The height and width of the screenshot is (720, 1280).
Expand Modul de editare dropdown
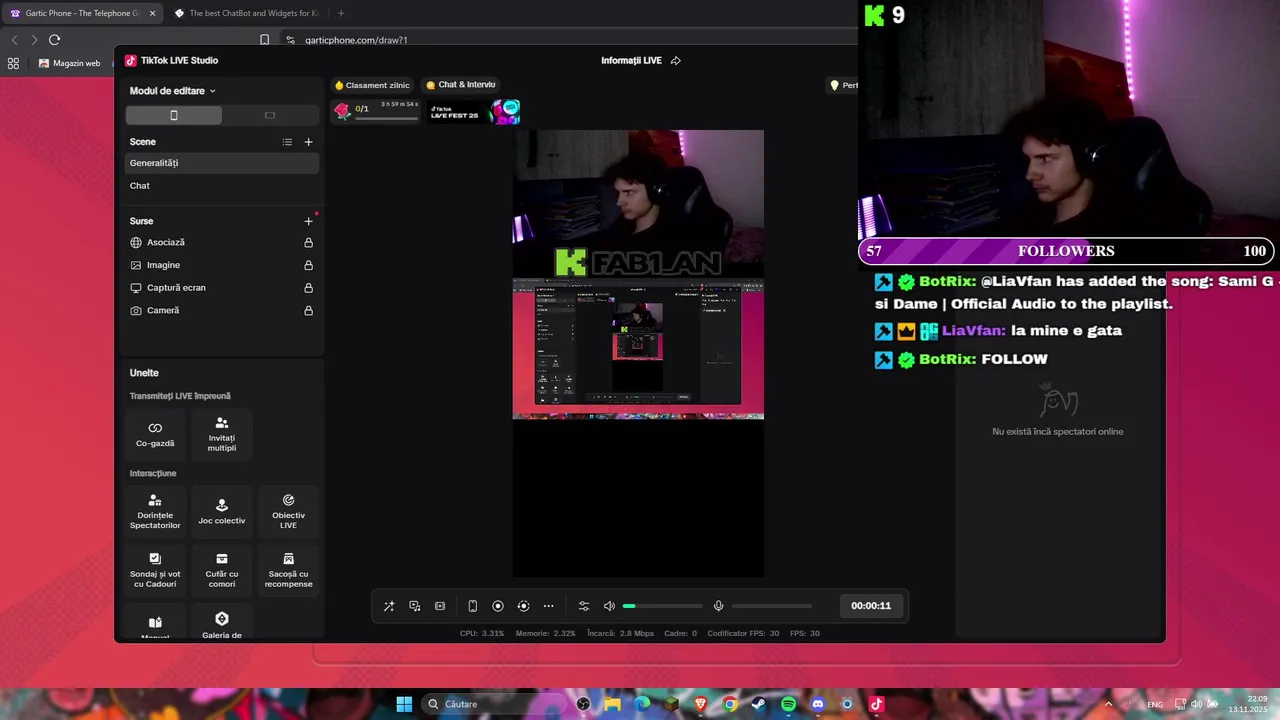click(x=172, y=91)
